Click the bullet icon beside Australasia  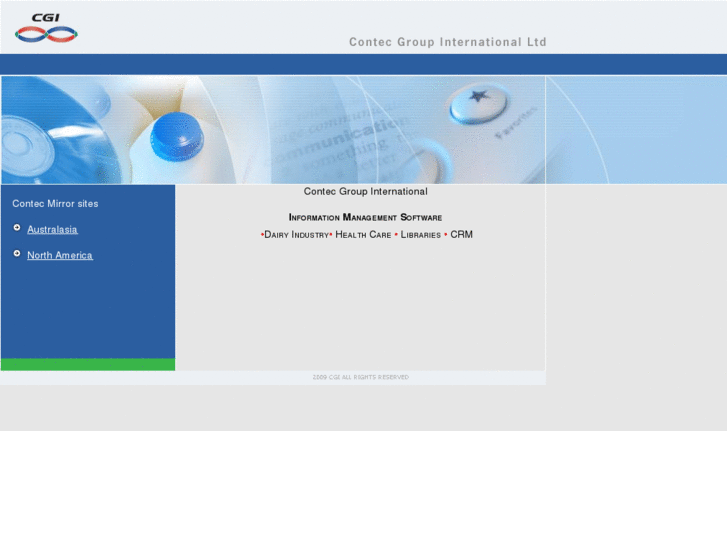pos(17,228)
